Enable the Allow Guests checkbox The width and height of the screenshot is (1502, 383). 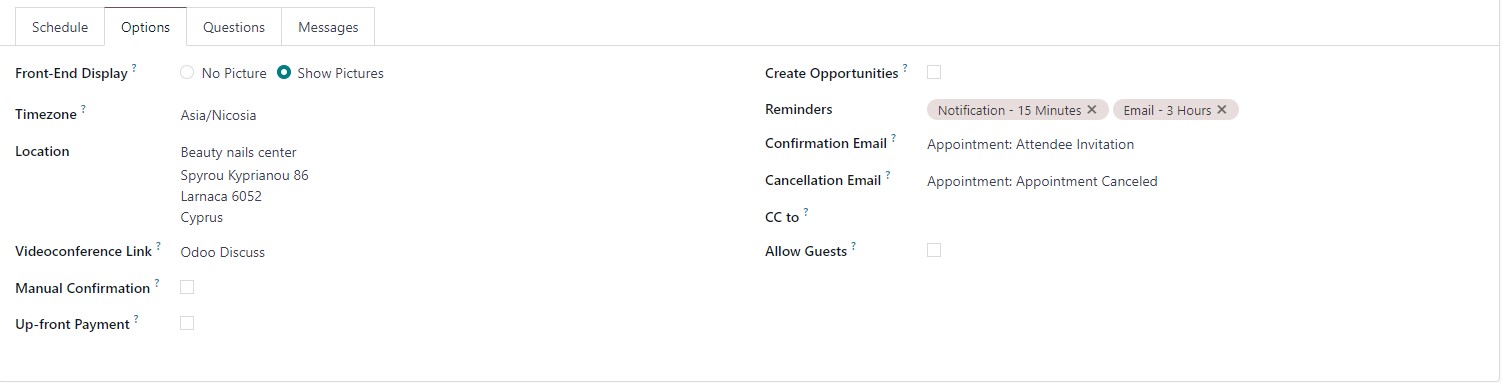pos(934,250)
